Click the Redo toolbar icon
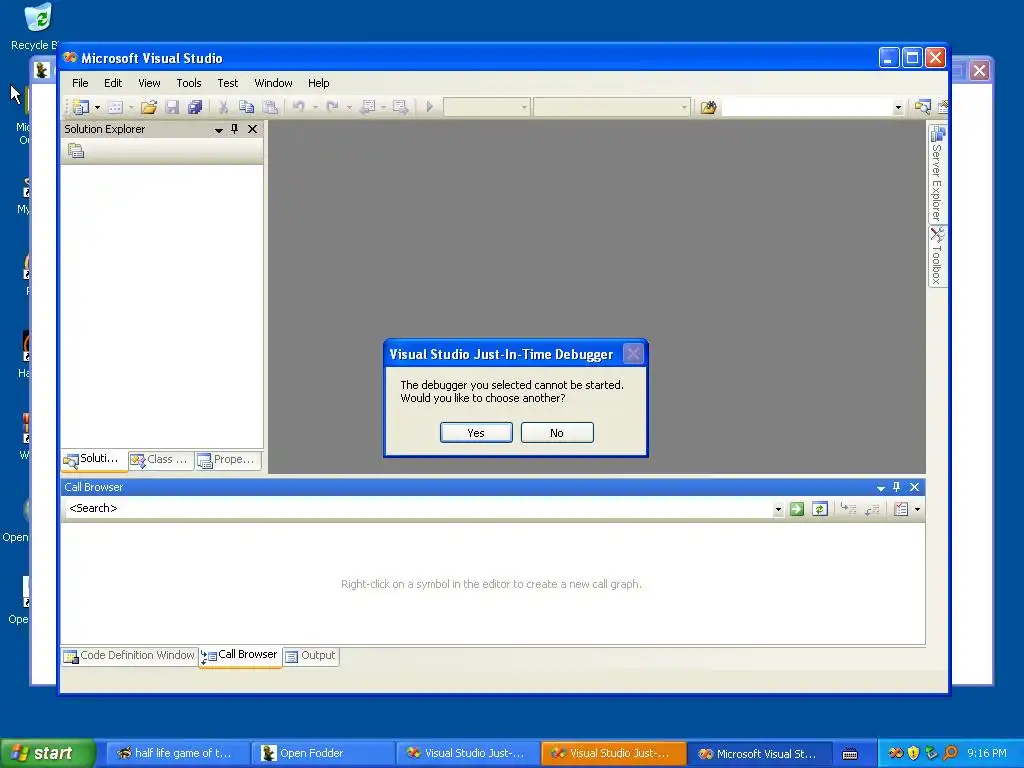 pos(332,106)
